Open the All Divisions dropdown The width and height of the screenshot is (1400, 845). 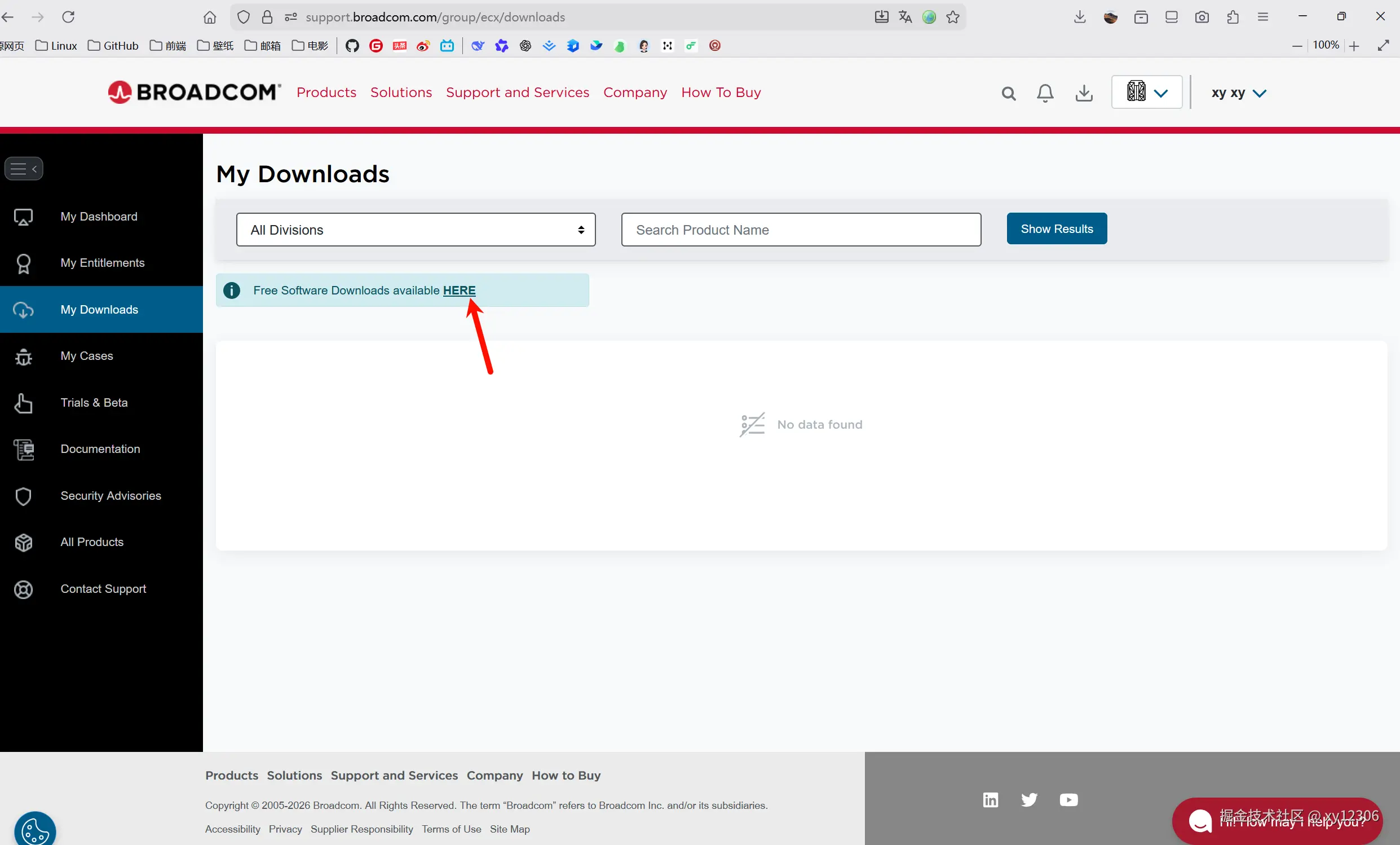(x=416, y=230)
